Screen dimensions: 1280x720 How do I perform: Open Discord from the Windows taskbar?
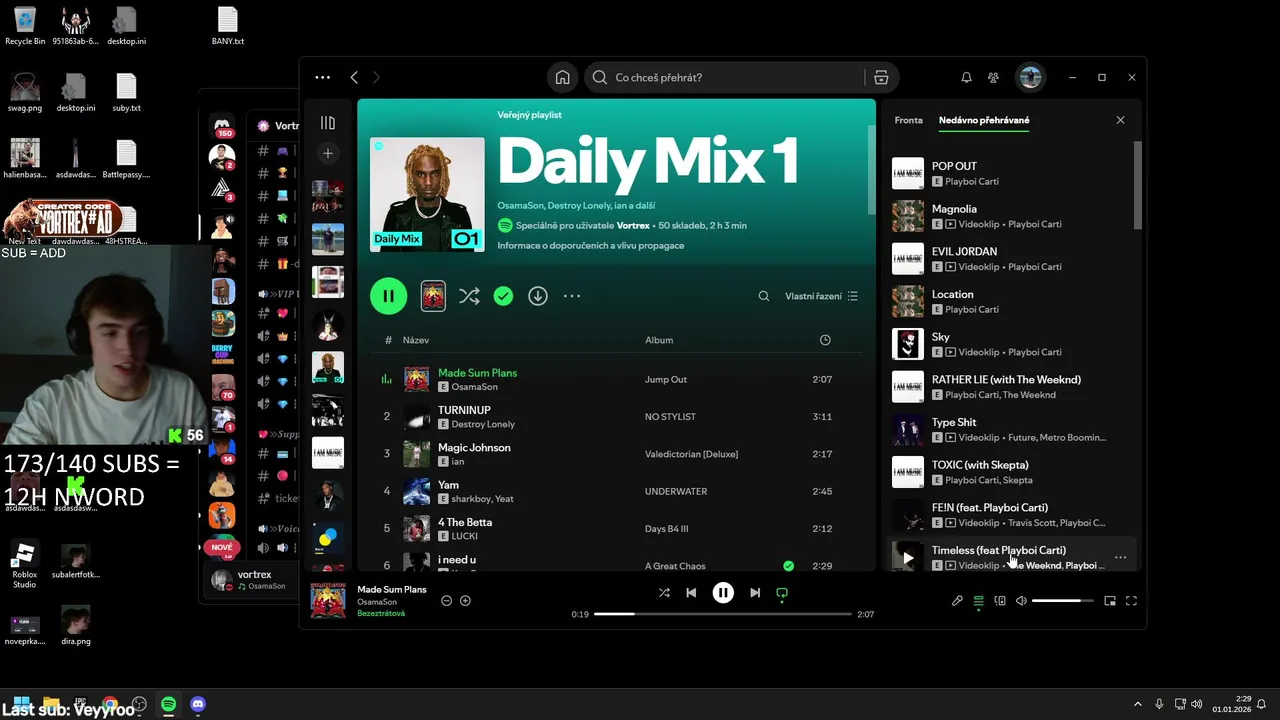pos(198,704)
